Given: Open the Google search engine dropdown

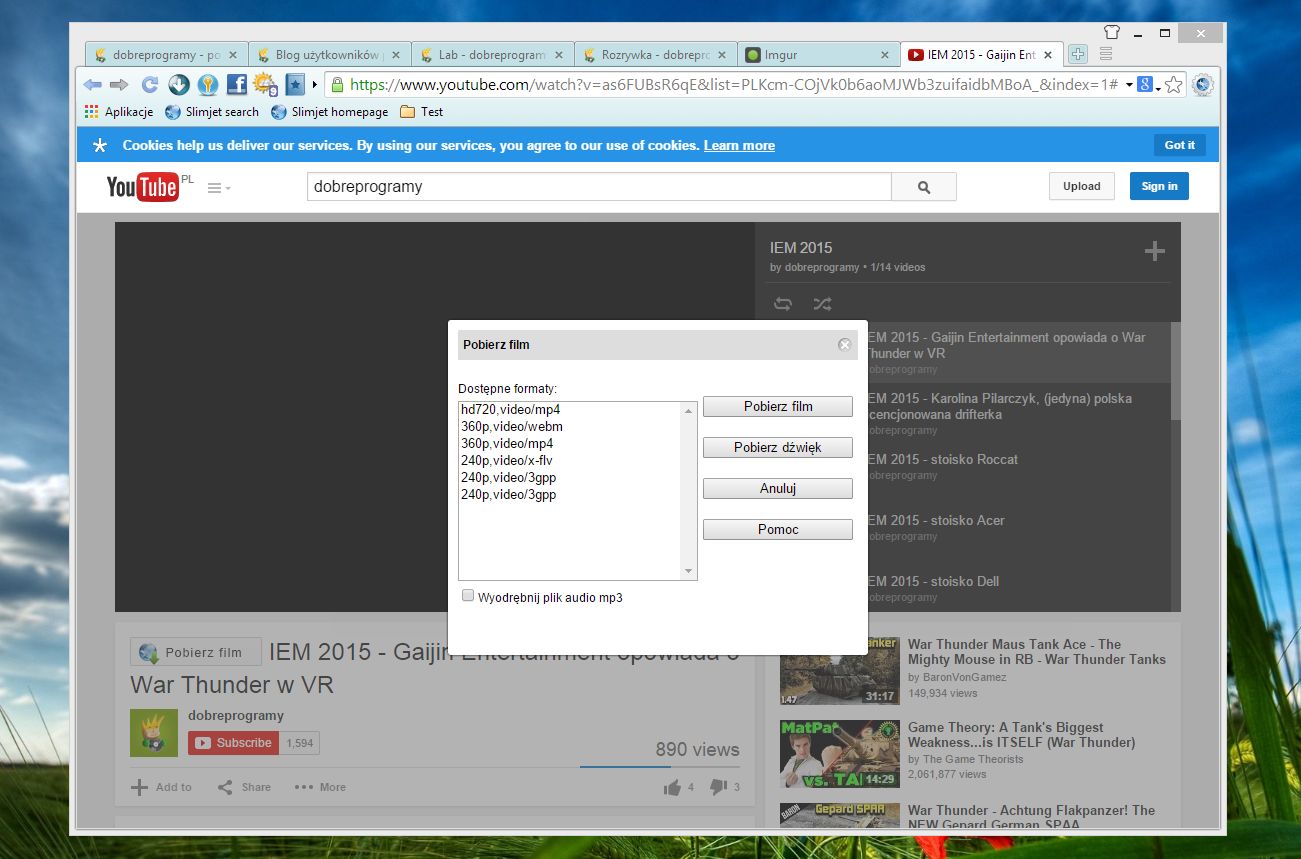Looking at the screenshot, I should pyautogui.click(x=1148, y=85).
